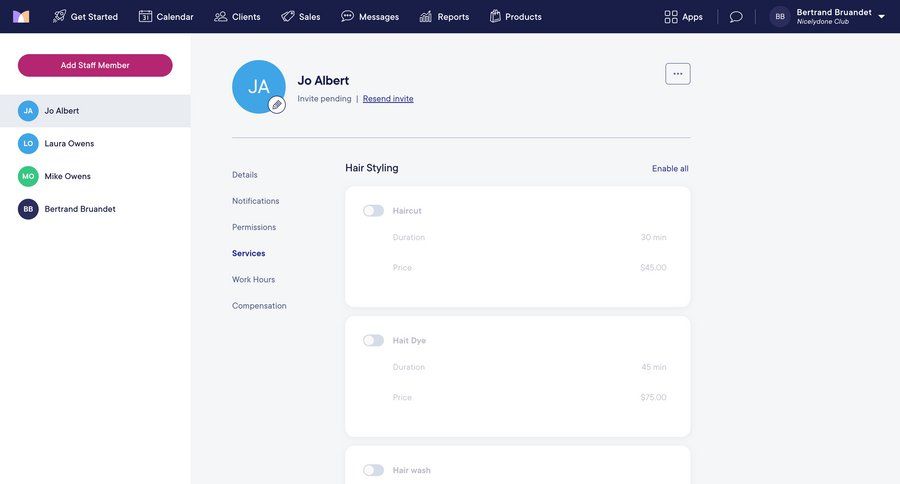Open the Messages chat icon
900x484 pixels.
(347, 16)
